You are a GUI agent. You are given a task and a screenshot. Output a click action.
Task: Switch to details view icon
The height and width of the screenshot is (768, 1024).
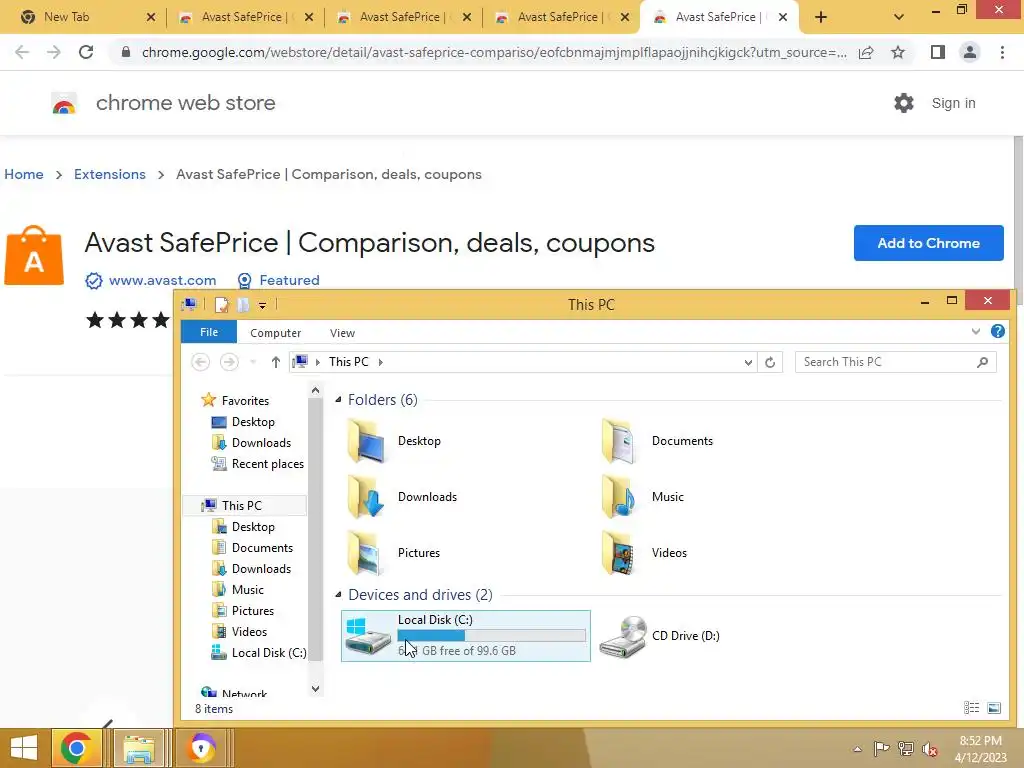click(972, 708)
